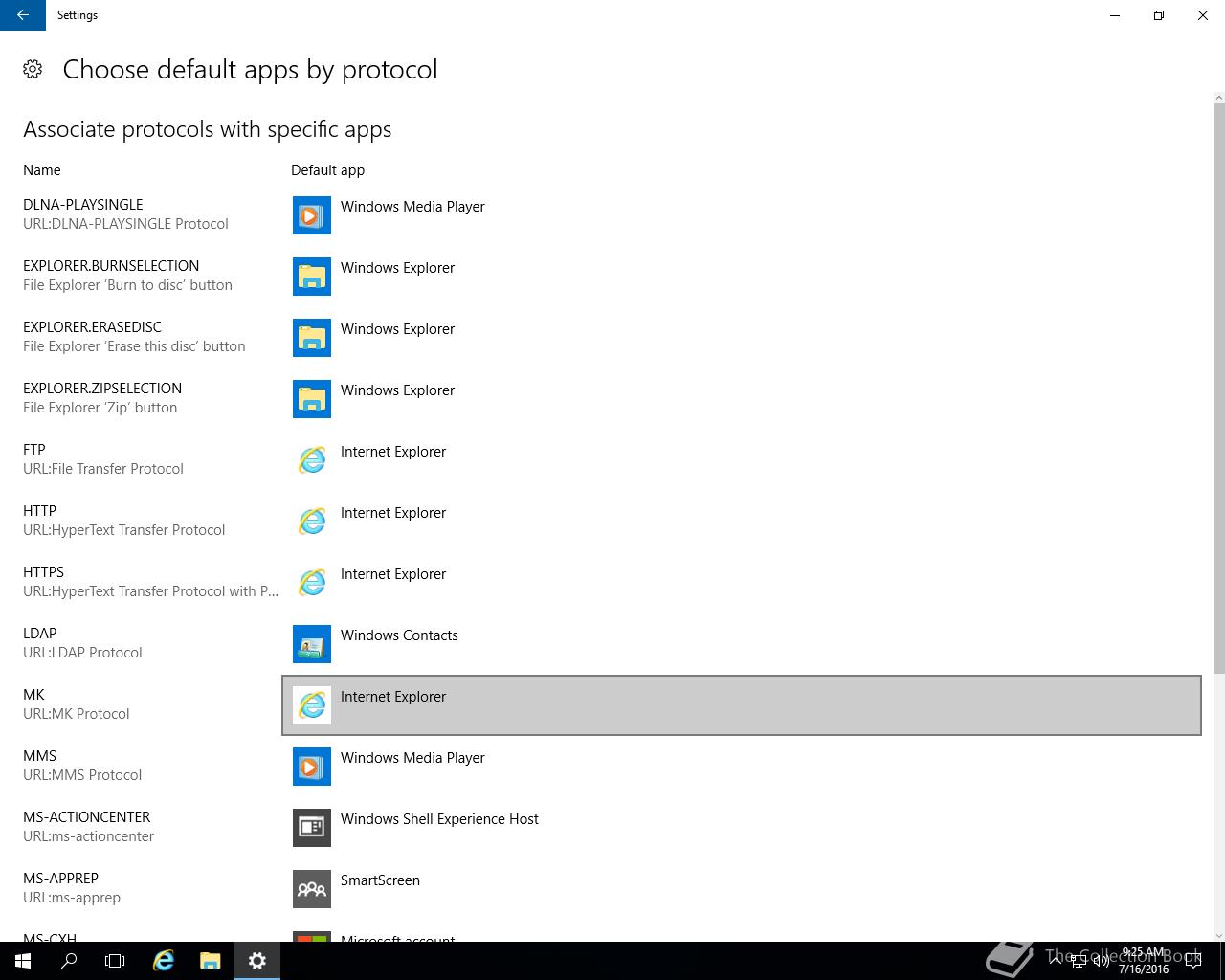1225x980 pixels.
Task: Open taskbar search magnifier
Action: [69, 961]
